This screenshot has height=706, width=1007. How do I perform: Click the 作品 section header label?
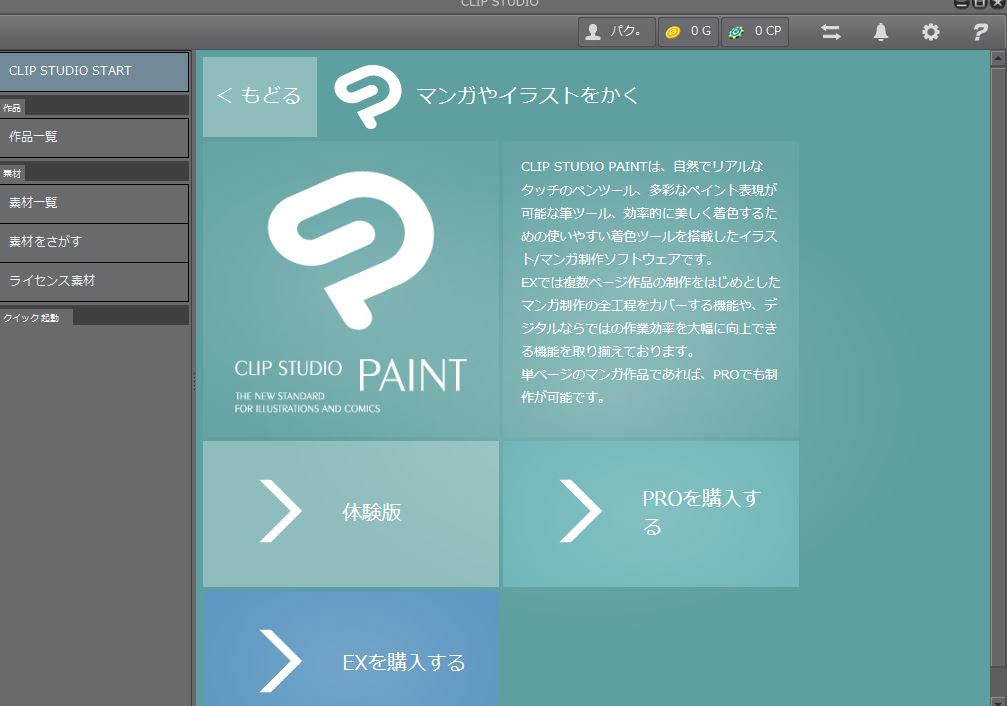(x=12, y=107)
